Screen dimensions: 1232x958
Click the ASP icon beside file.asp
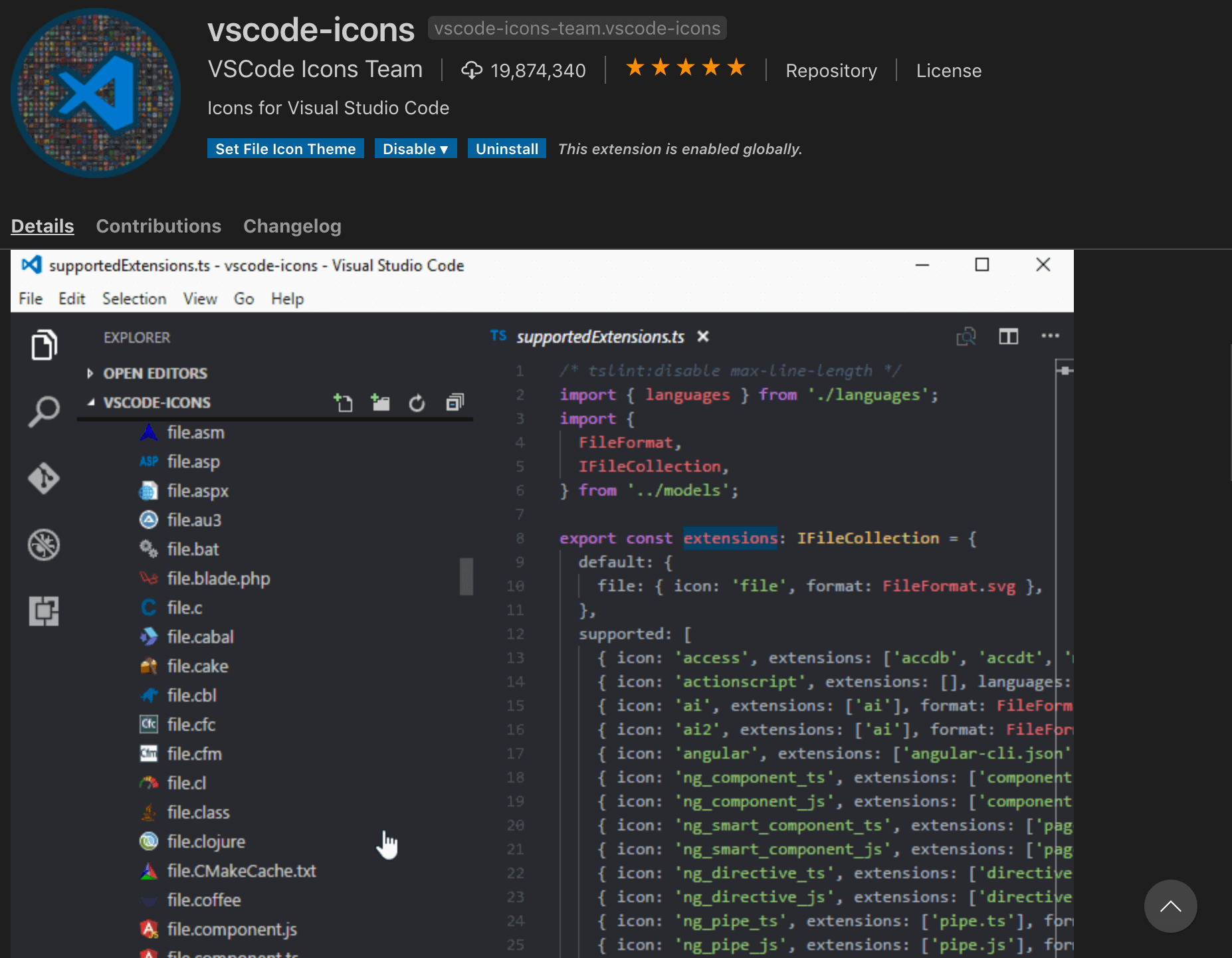pos(149,461)
